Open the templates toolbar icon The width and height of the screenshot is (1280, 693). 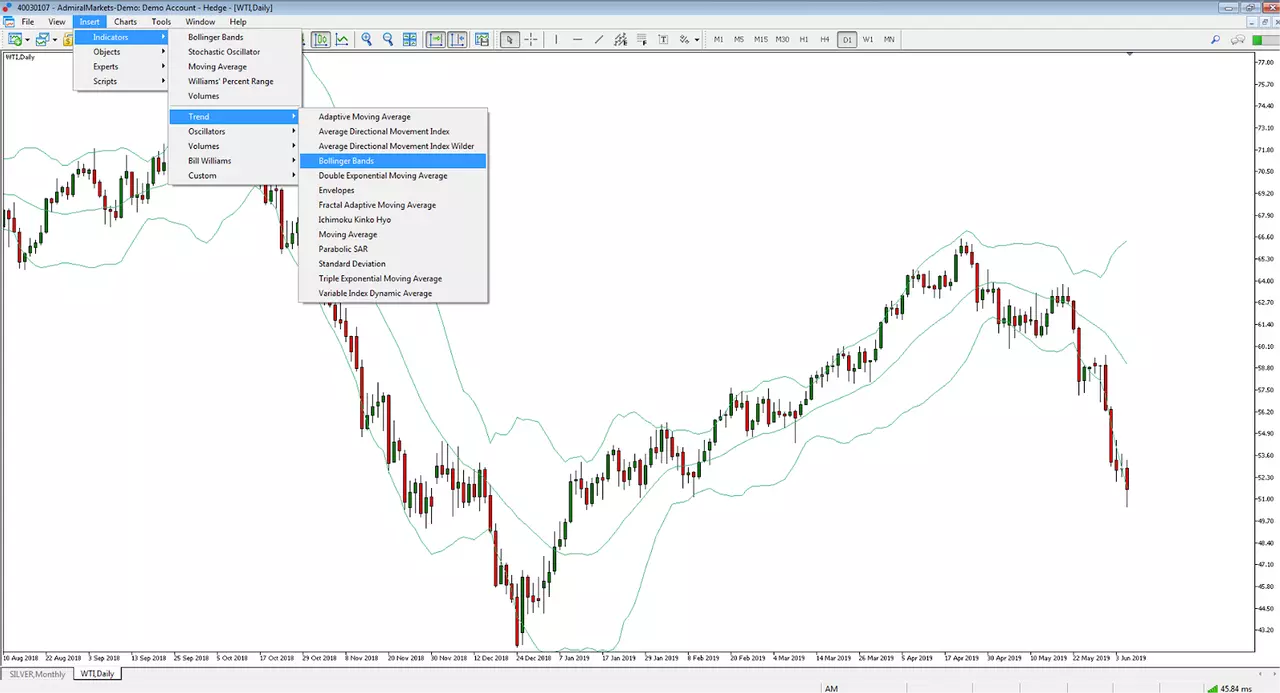click(x=482, y=39)
